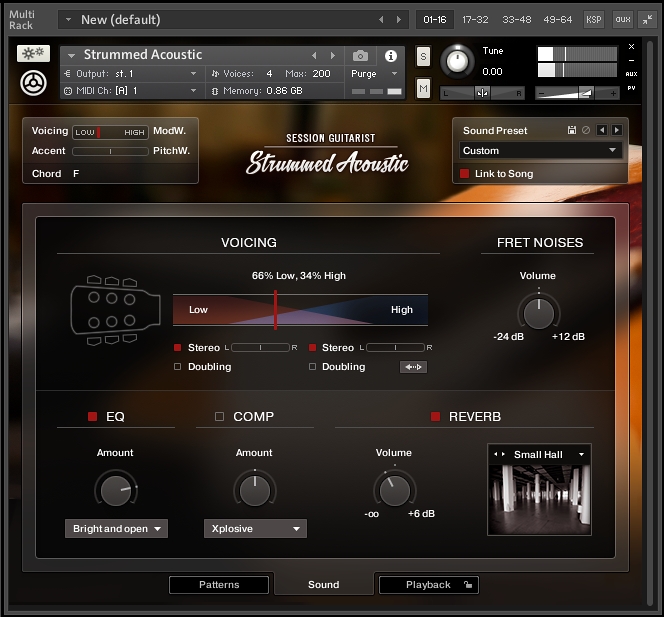Toggle Link to Song
This screenshot has height=617, width=664.
tap(465, 174)
